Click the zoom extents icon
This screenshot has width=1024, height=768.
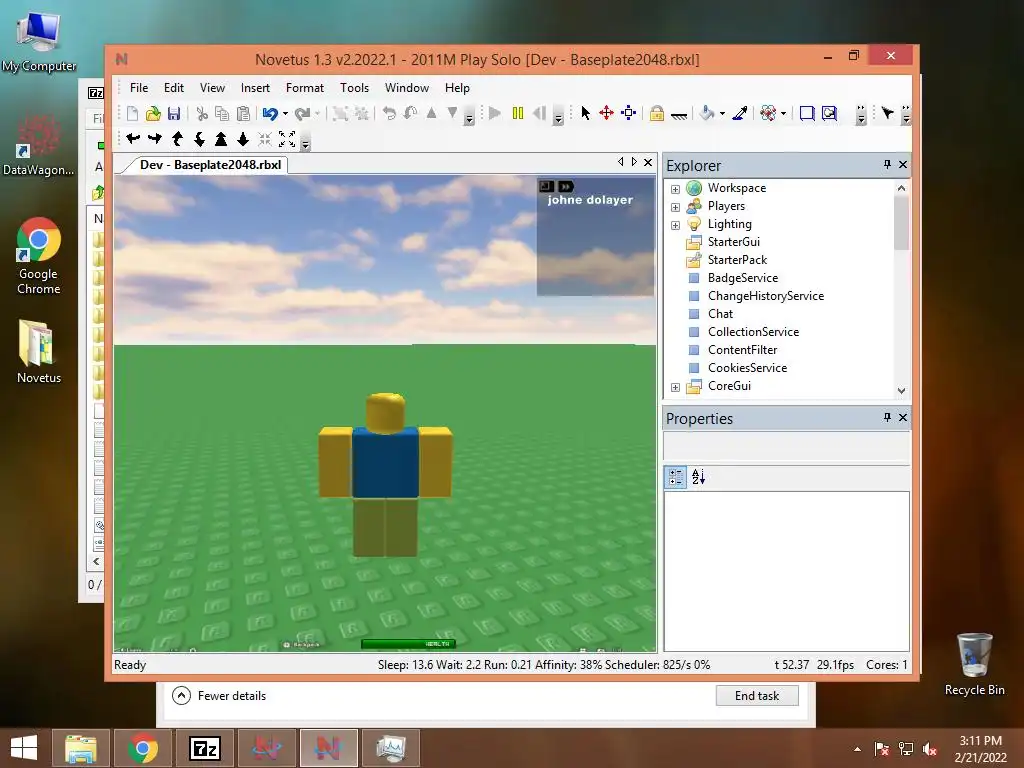pos(287,138)
